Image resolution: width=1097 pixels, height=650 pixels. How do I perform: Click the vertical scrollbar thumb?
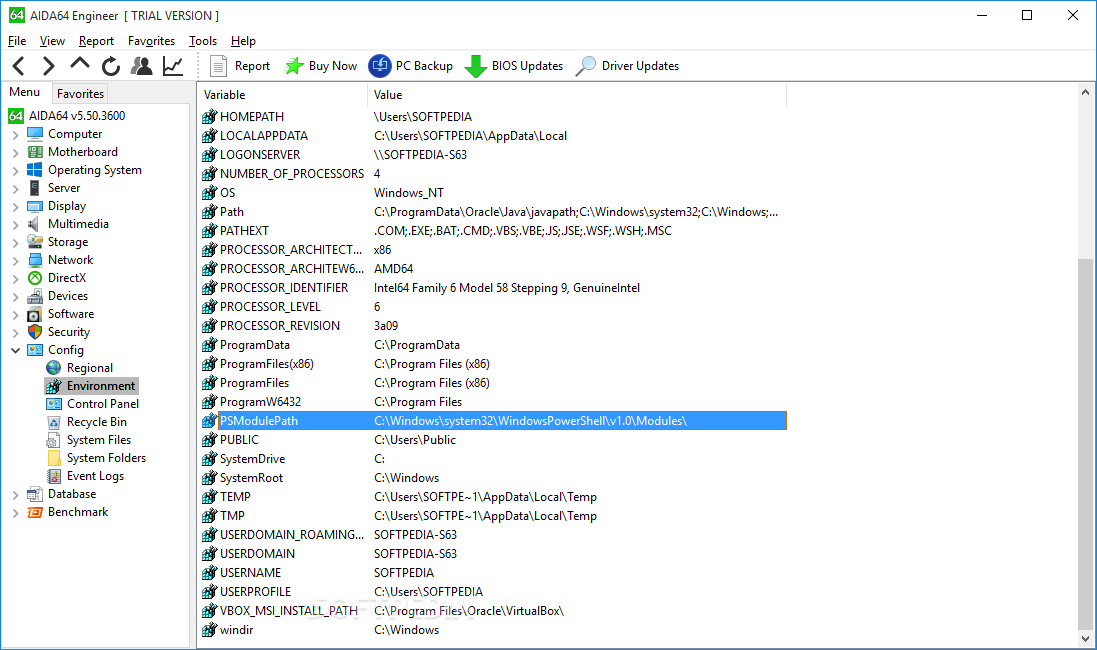pyautogui.click(x=1085, y=444)
